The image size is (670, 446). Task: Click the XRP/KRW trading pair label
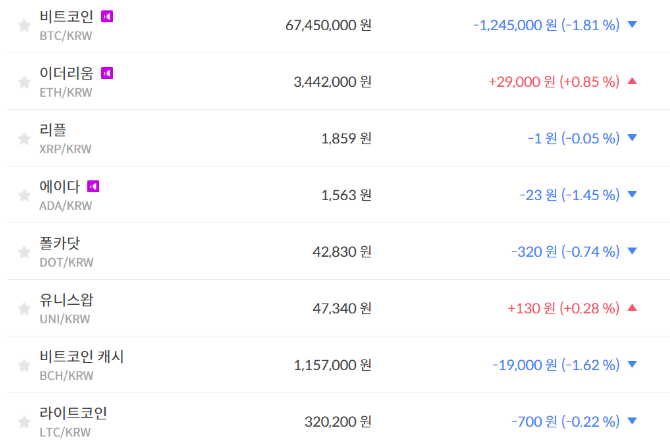65,148
